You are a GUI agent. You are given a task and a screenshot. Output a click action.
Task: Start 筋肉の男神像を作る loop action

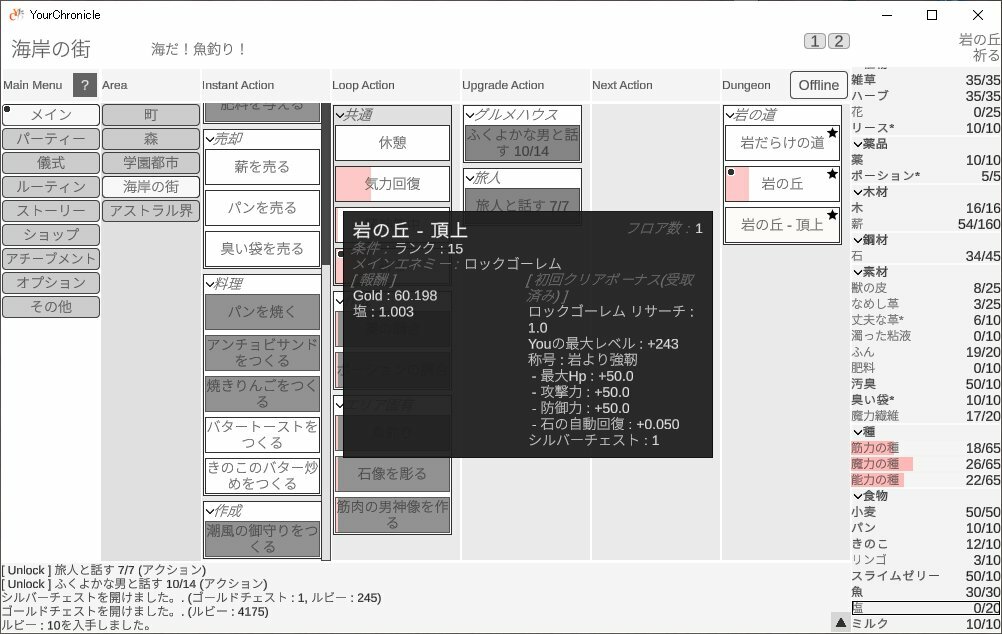pos(392,514)
